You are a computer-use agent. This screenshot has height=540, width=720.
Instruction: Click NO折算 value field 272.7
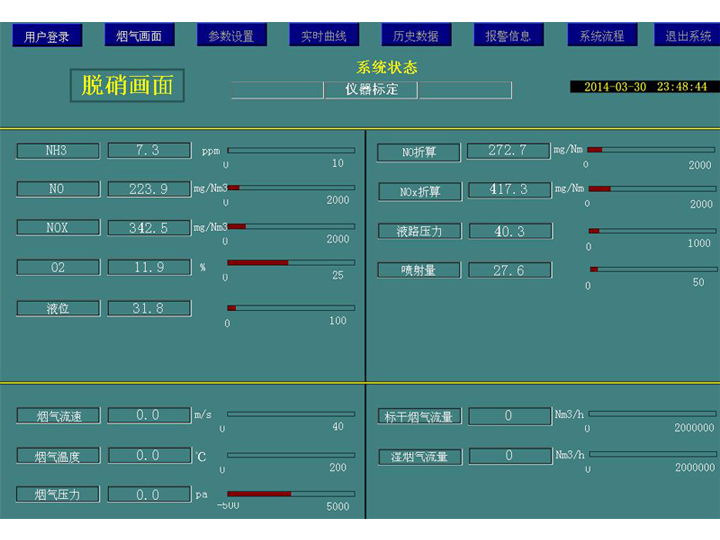coord(508,151)
